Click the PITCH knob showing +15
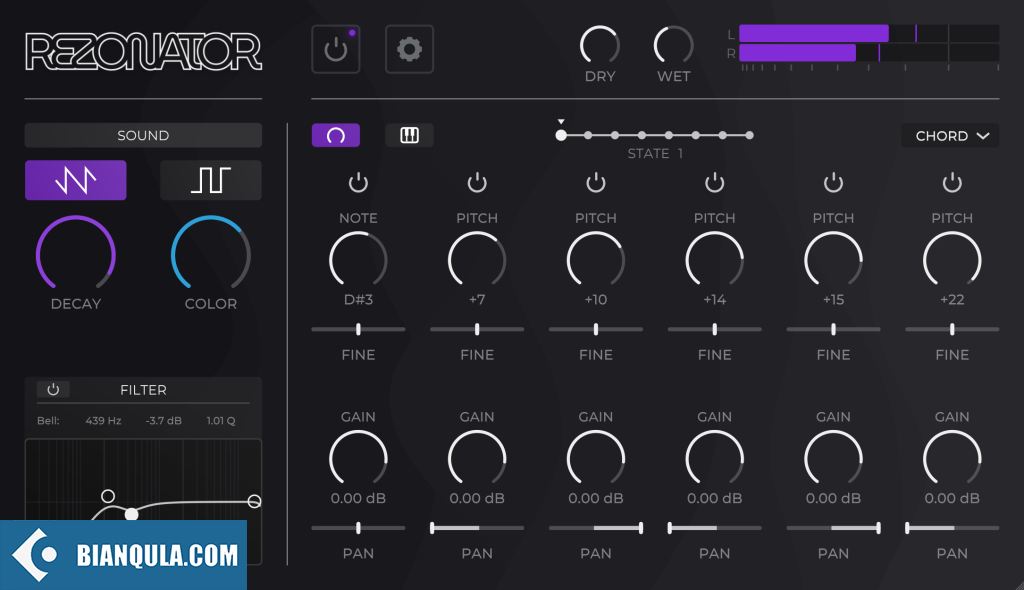This screenshot has height=590, width=1024. tap(833, 259)
